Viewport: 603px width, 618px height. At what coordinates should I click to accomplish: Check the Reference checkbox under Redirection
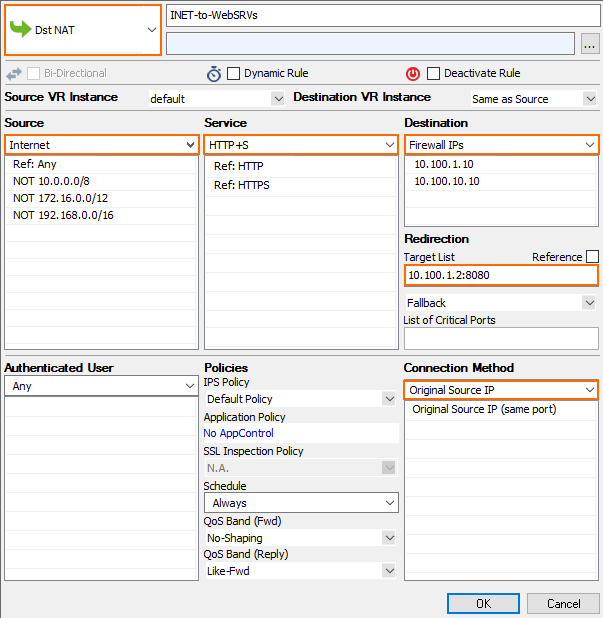pyautogui.click(x=592, y=257)
